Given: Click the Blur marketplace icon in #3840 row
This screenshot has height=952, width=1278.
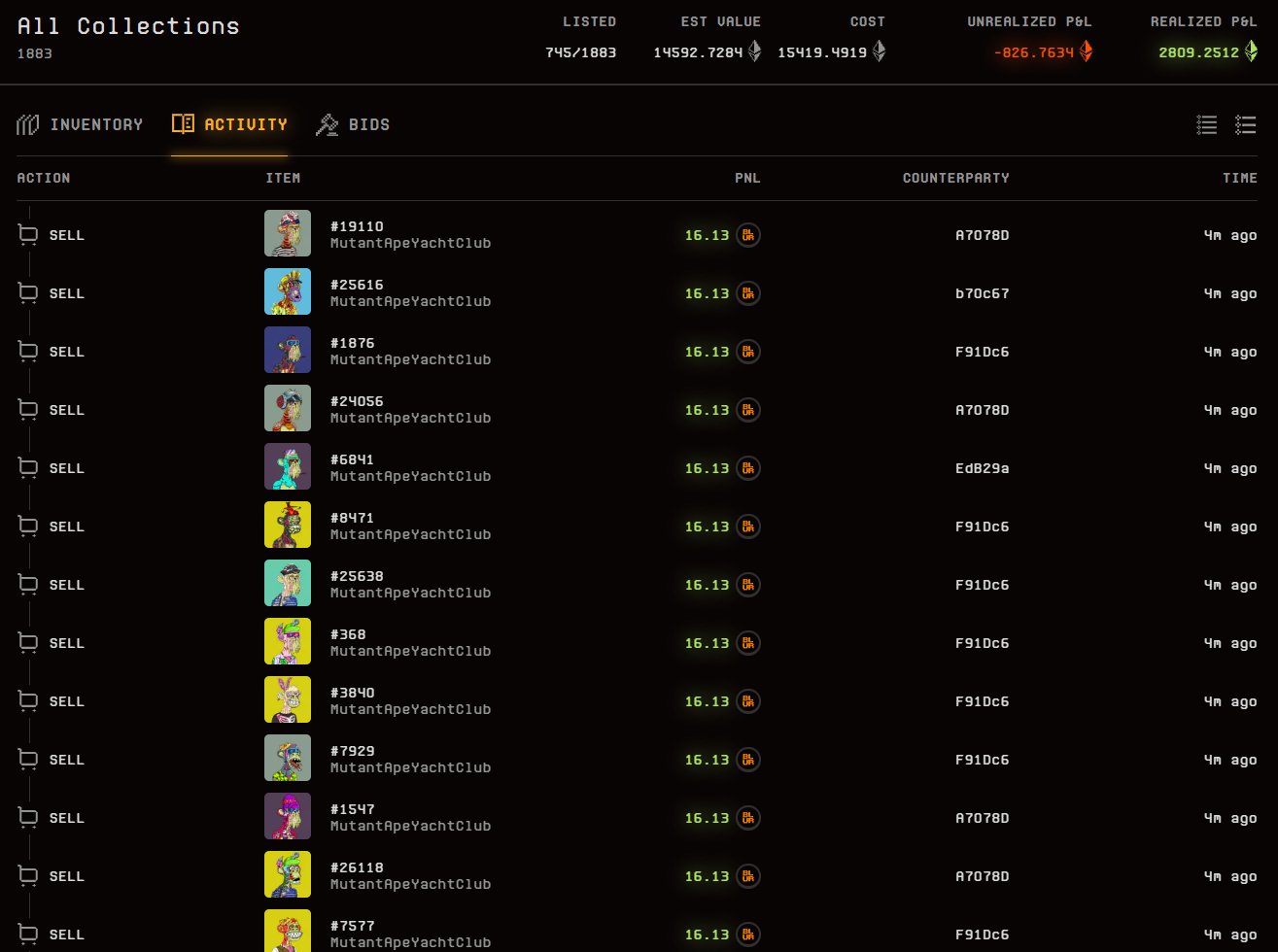Looking at the screenshot, I should pyautogui.click(x=748, y=701).
